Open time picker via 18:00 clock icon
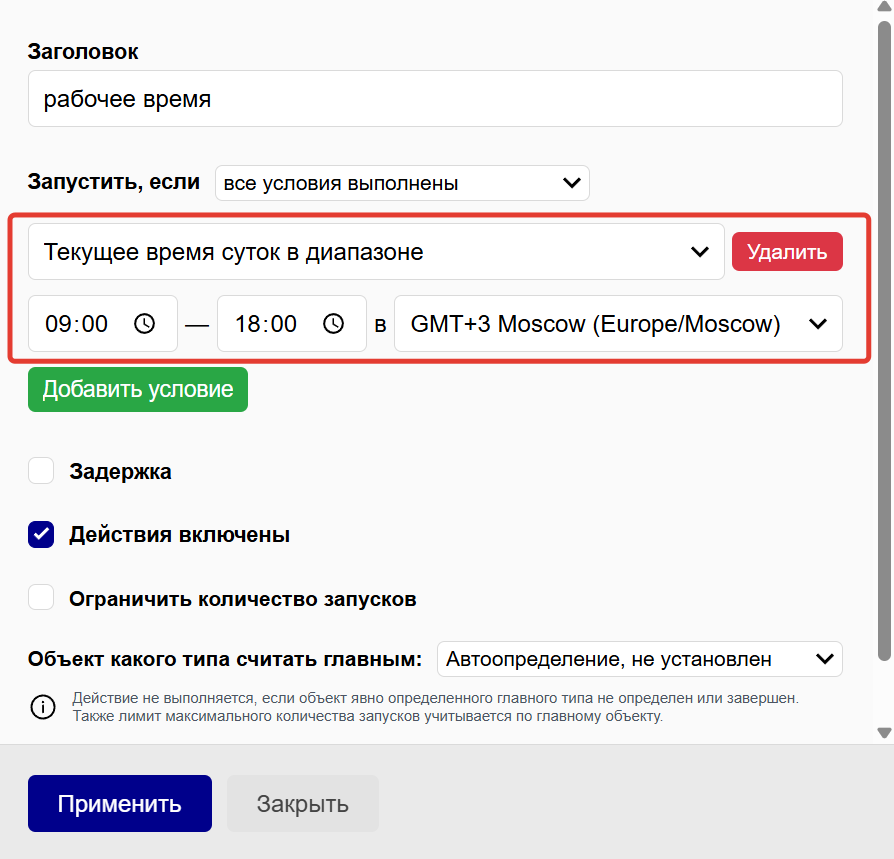The width and height of the screenshot is (894, 859). (334, 324)
